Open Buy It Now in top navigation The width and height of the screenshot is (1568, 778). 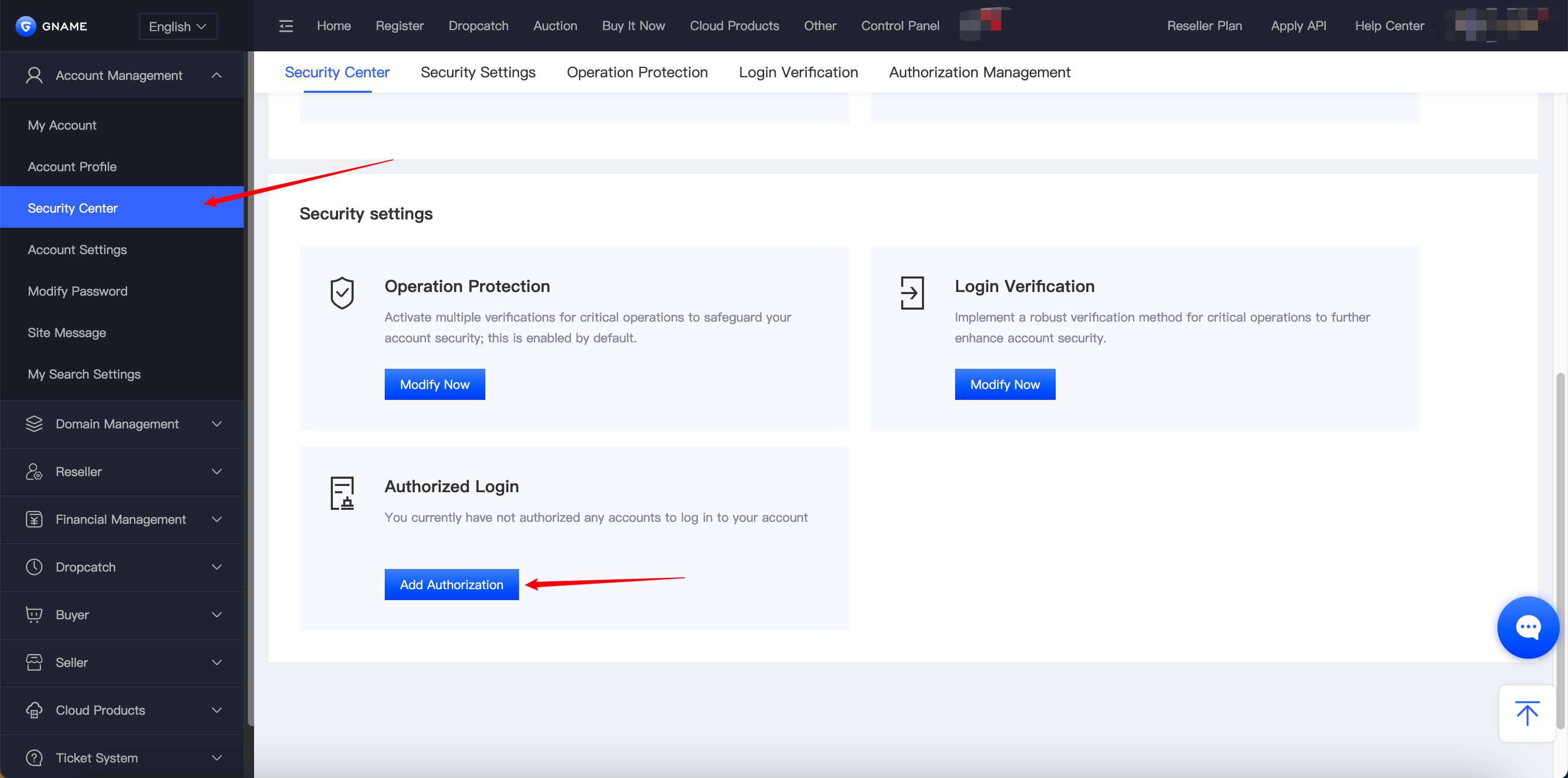(x=633, y=26)
